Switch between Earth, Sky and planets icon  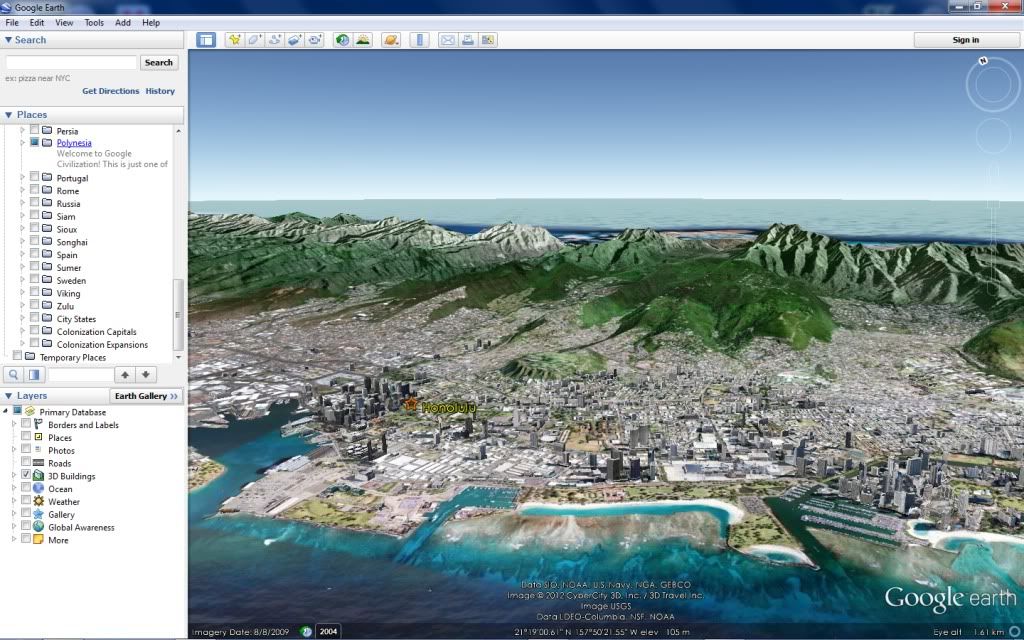click(391, 40)
